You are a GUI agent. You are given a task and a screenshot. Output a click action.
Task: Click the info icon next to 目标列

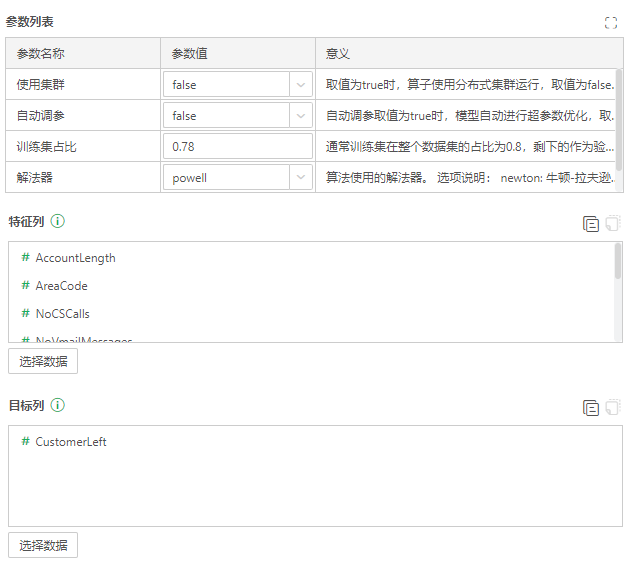(58, 405)
